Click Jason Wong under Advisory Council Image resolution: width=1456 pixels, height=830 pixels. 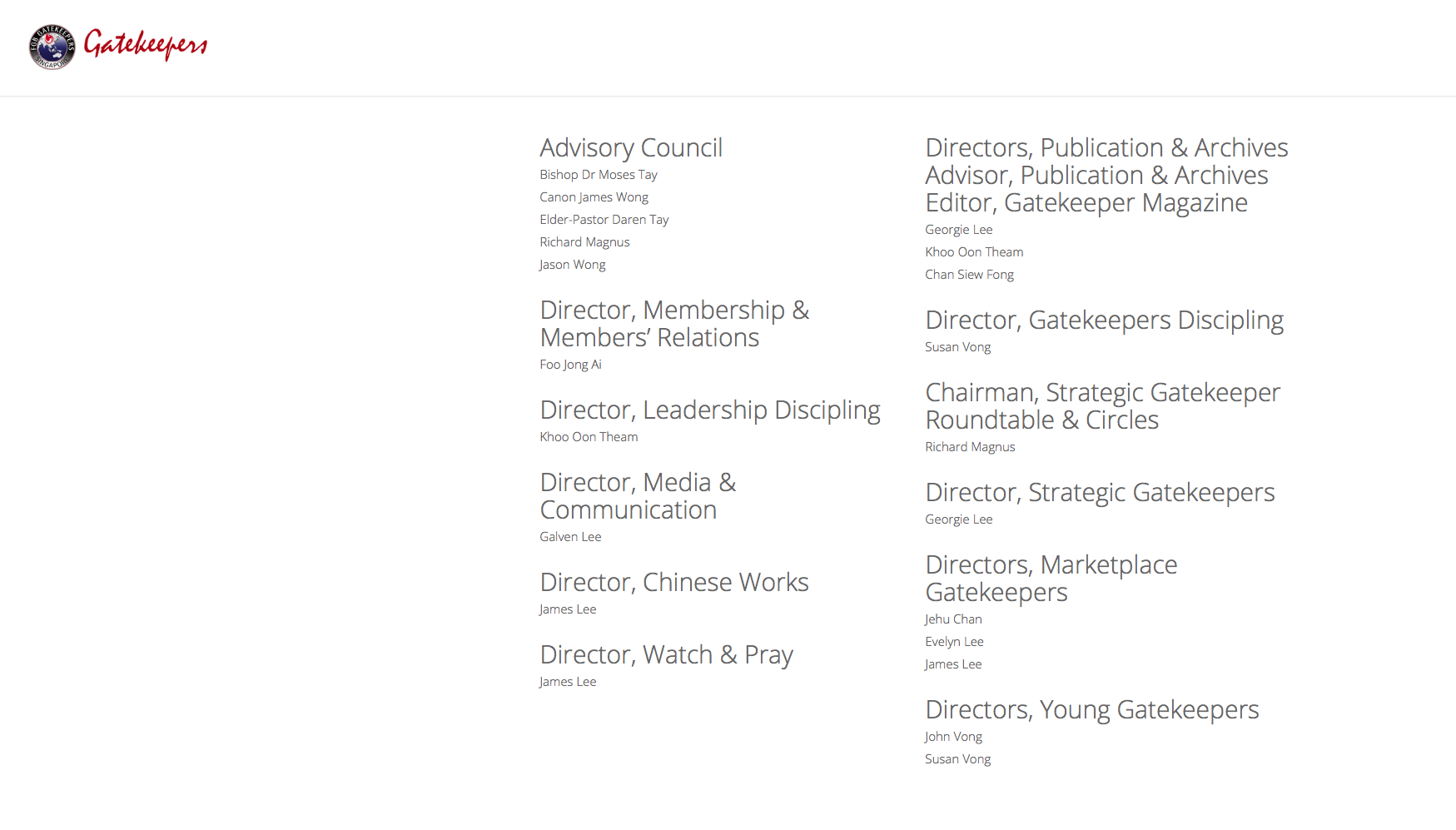pyautogui.click(x=572, y=265)
